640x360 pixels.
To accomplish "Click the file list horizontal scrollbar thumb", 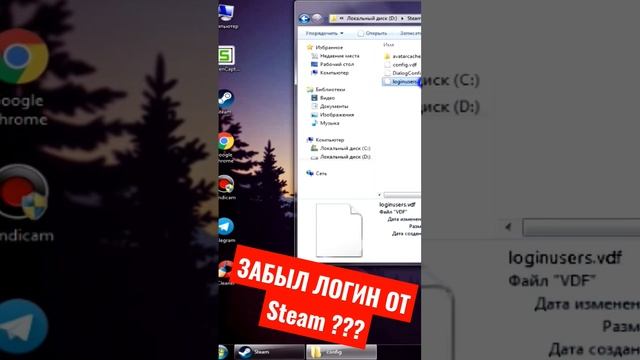I will (402, 195).
